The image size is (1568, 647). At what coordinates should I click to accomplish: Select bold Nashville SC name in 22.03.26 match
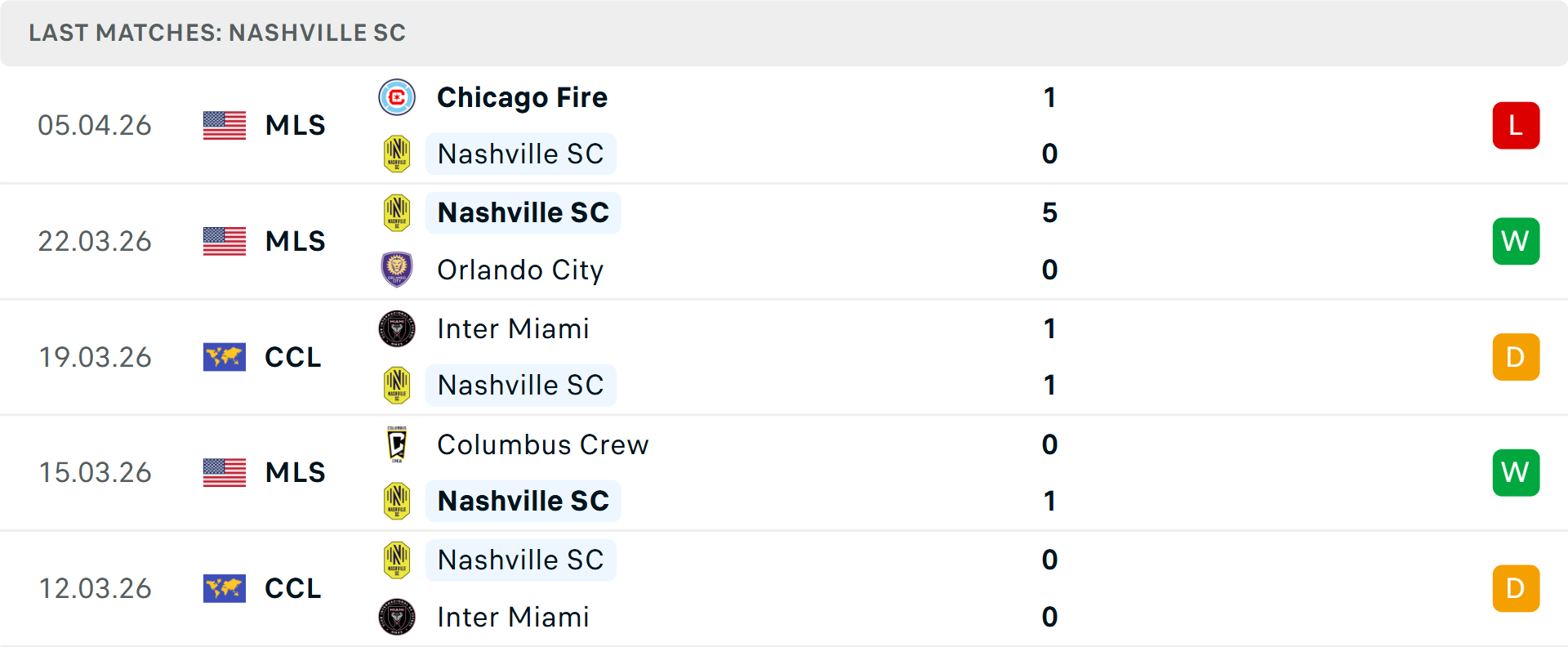click(523, 212)
